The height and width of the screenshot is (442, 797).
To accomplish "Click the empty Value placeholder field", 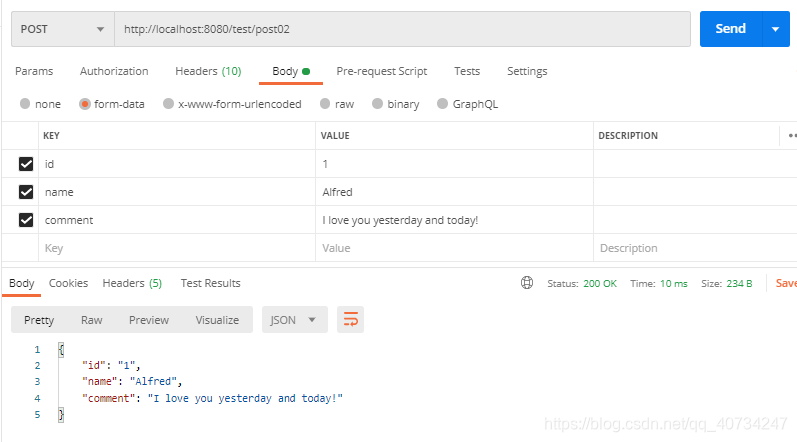I will 454,248.
